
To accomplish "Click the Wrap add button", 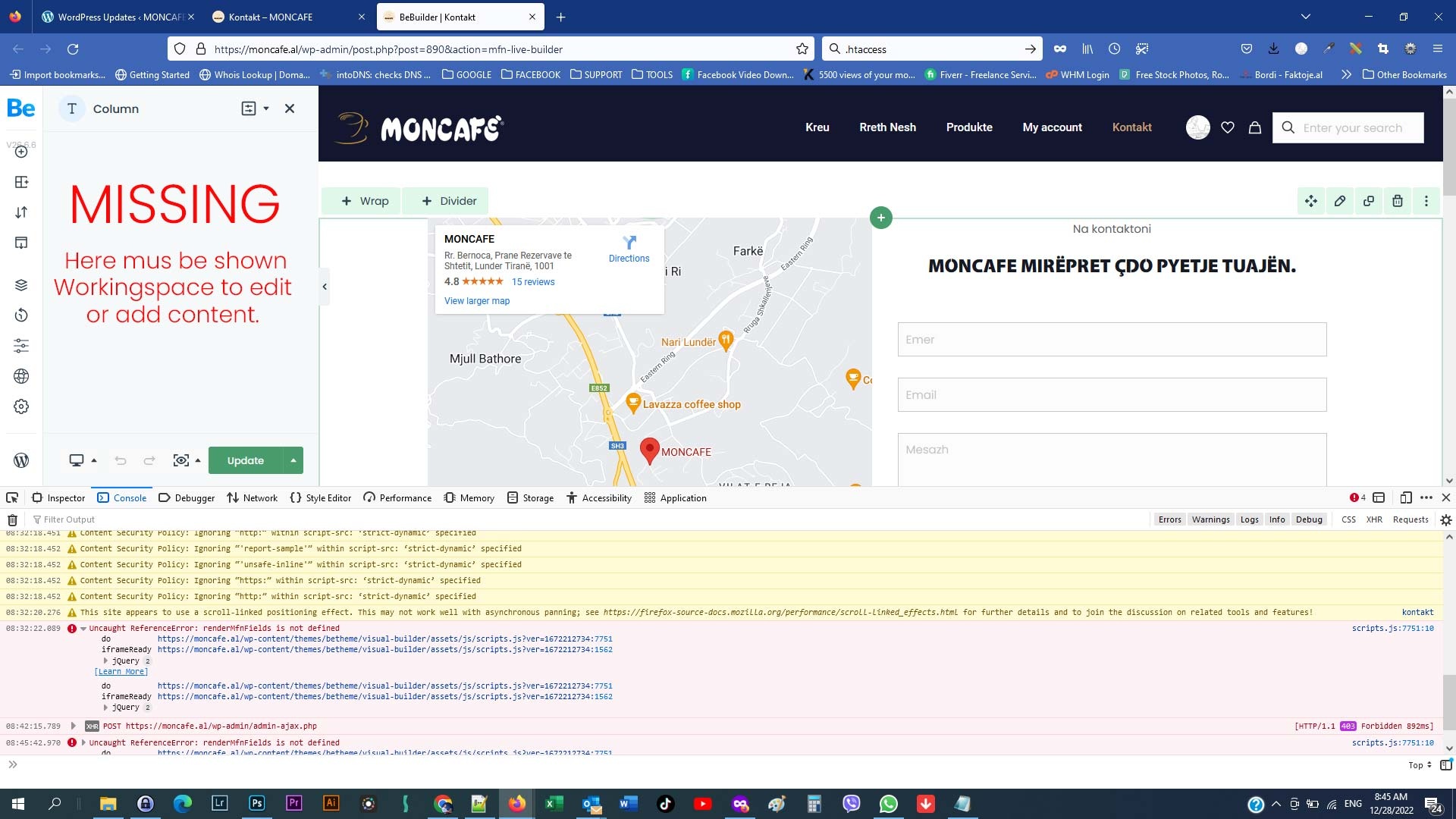I will (x=365, y=201).
